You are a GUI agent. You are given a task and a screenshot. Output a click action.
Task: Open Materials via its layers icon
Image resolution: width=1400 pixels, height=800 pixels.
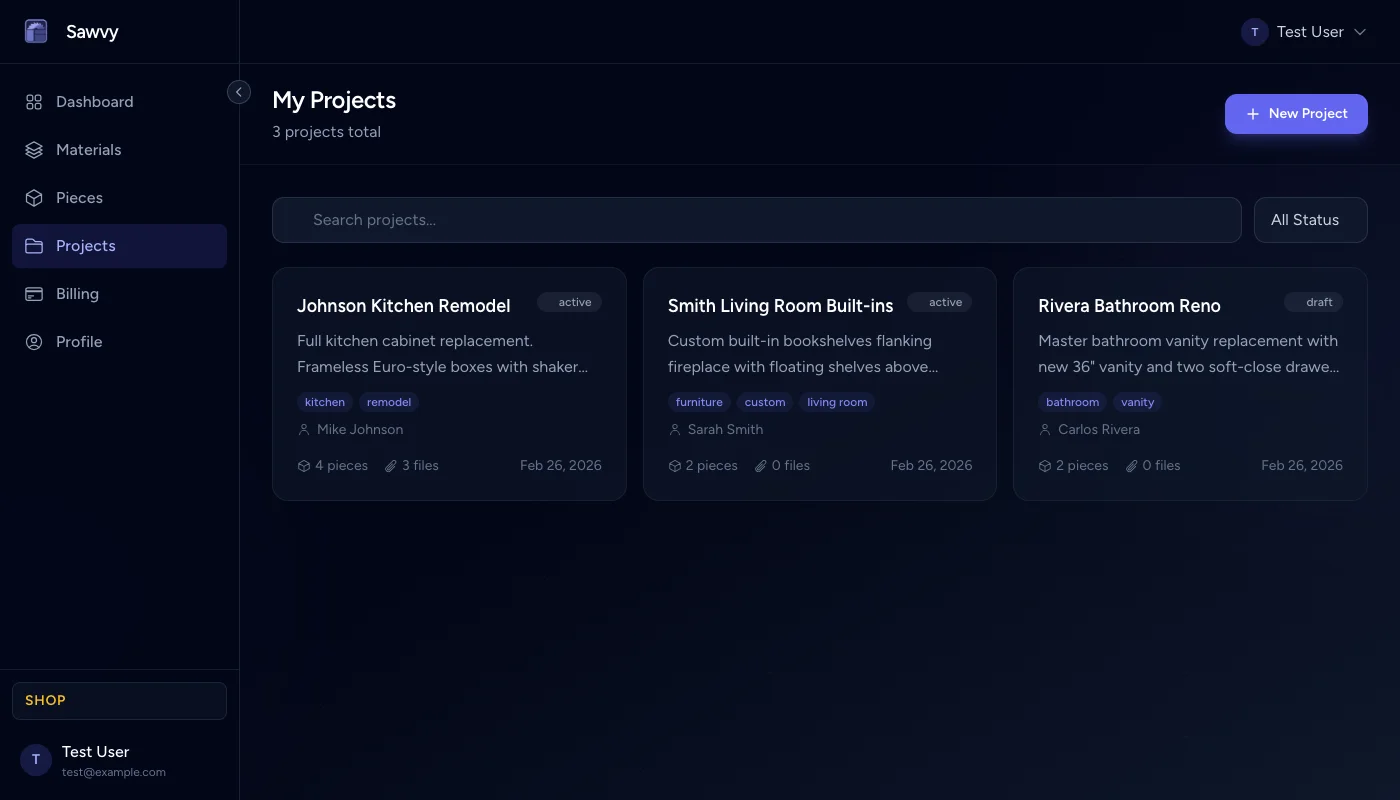33,149
